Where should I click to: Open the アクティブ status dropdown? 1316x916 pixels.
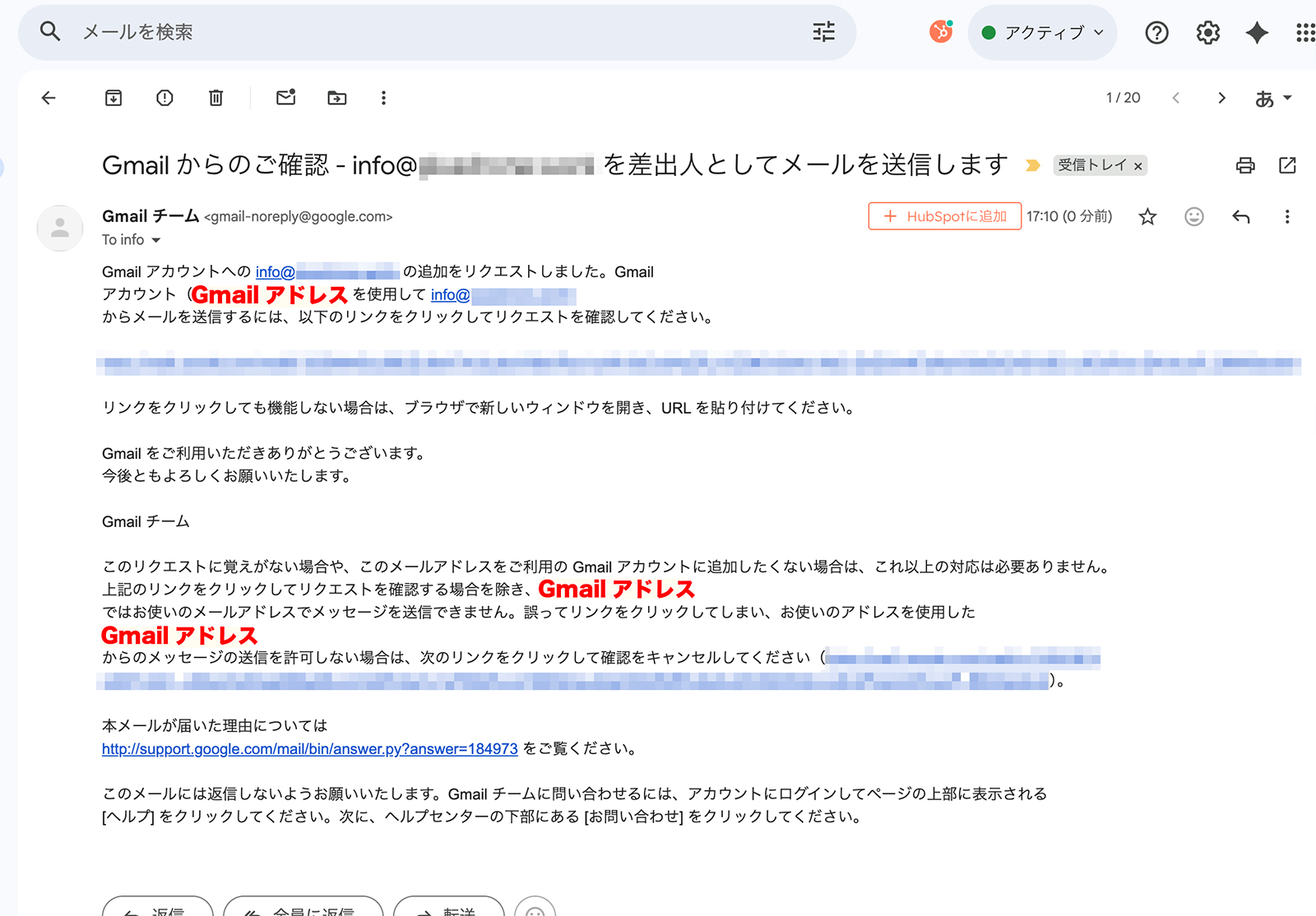tap(1042, 33)
